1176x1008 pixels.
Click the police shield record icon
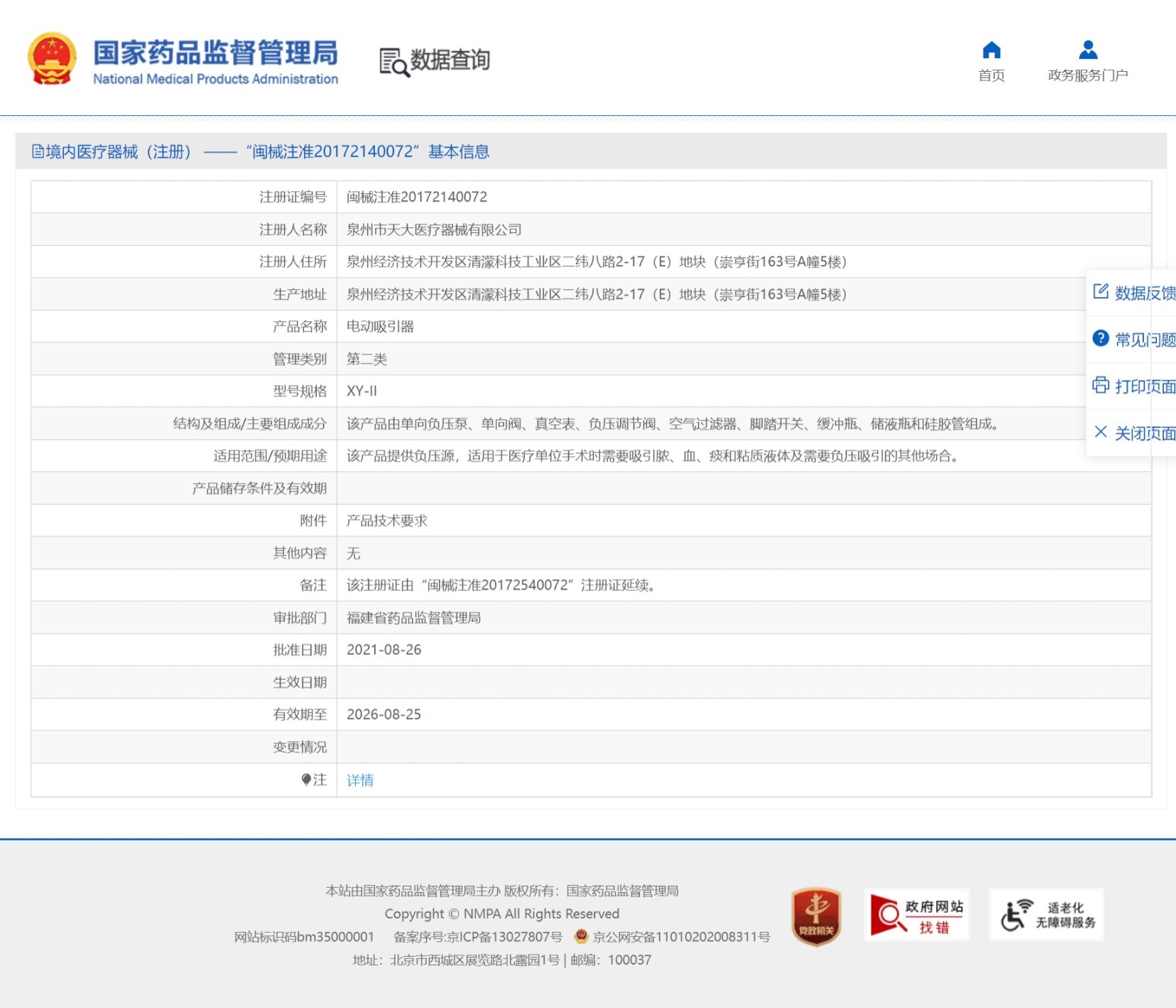pos(581,936)
